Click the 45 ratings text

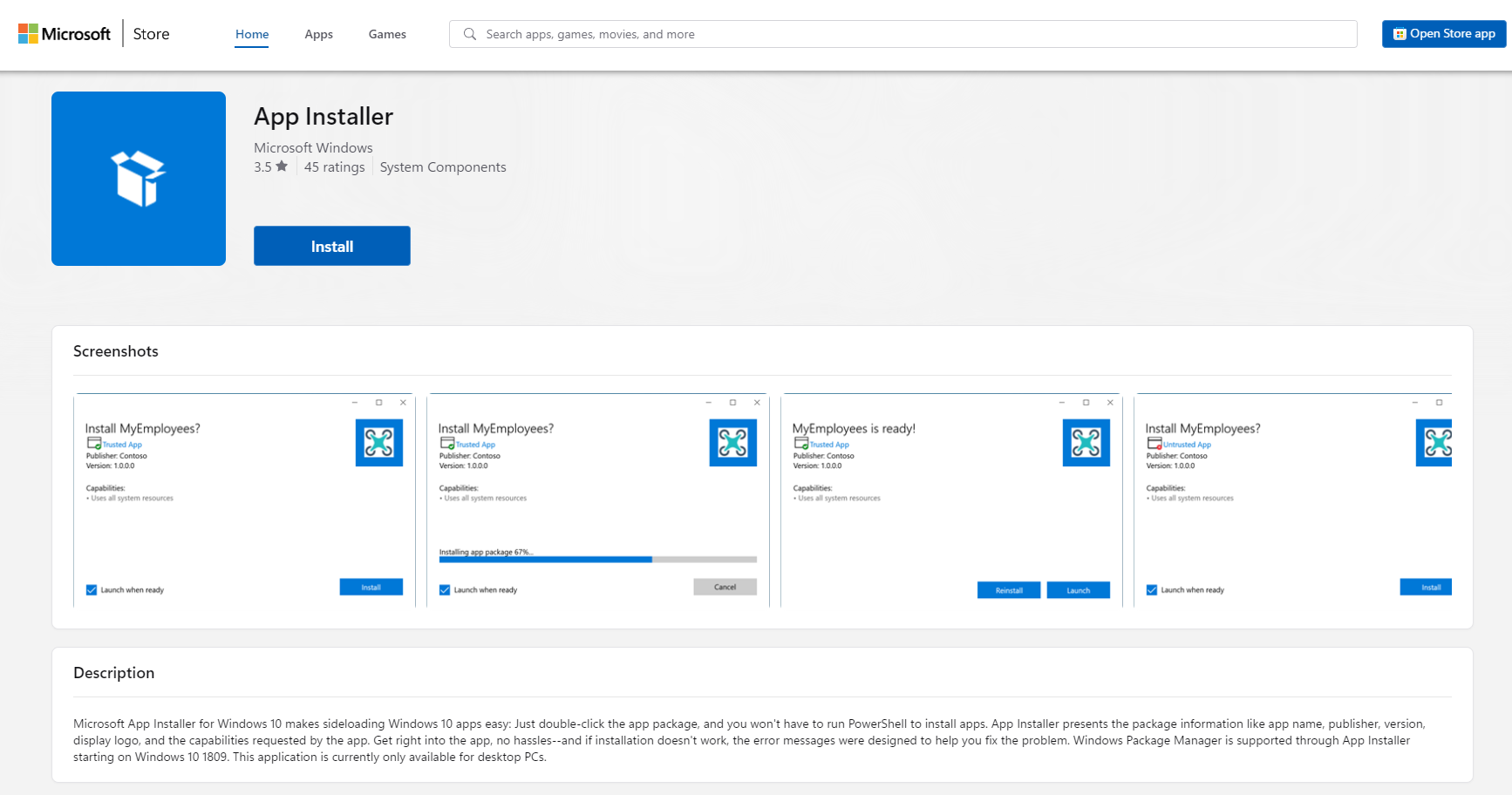point(335,167)
